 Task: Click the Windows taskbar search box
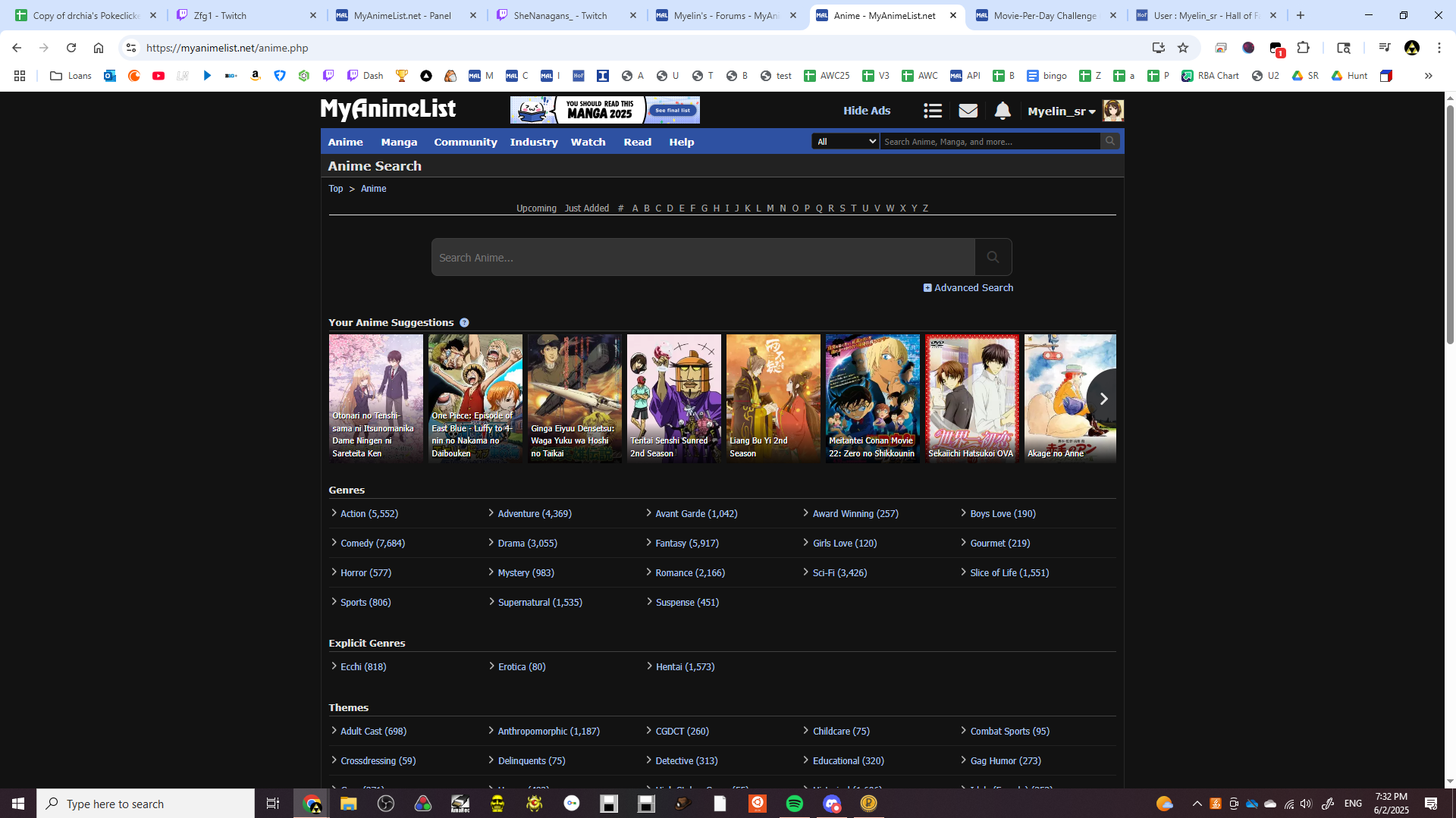(146, 804)
